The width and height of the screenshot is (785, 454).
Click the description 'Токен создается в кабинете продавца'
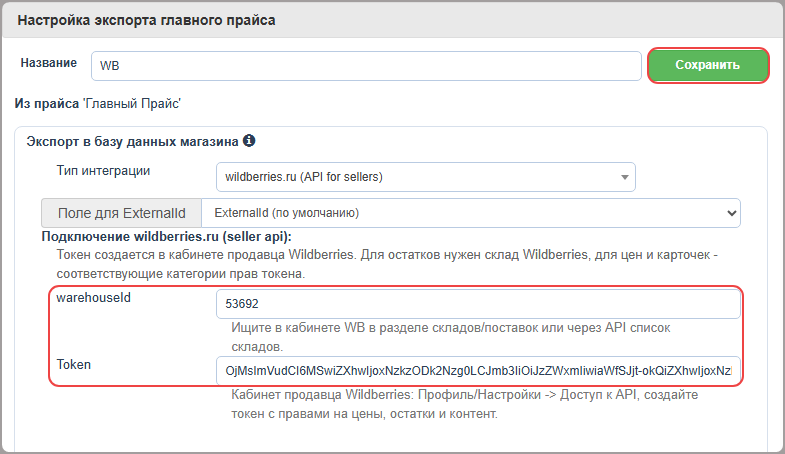tap(387, 264)
